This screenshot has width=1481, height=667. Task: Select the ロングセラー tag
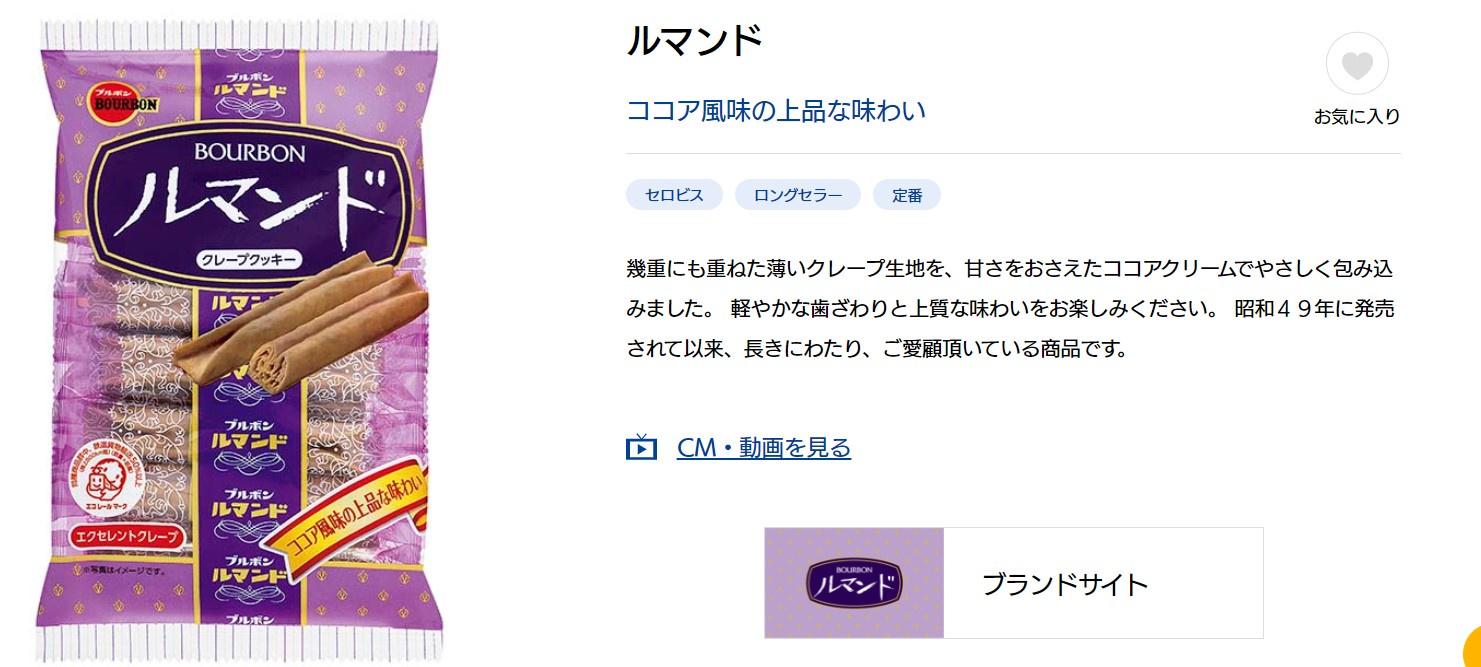click(798, 195)
